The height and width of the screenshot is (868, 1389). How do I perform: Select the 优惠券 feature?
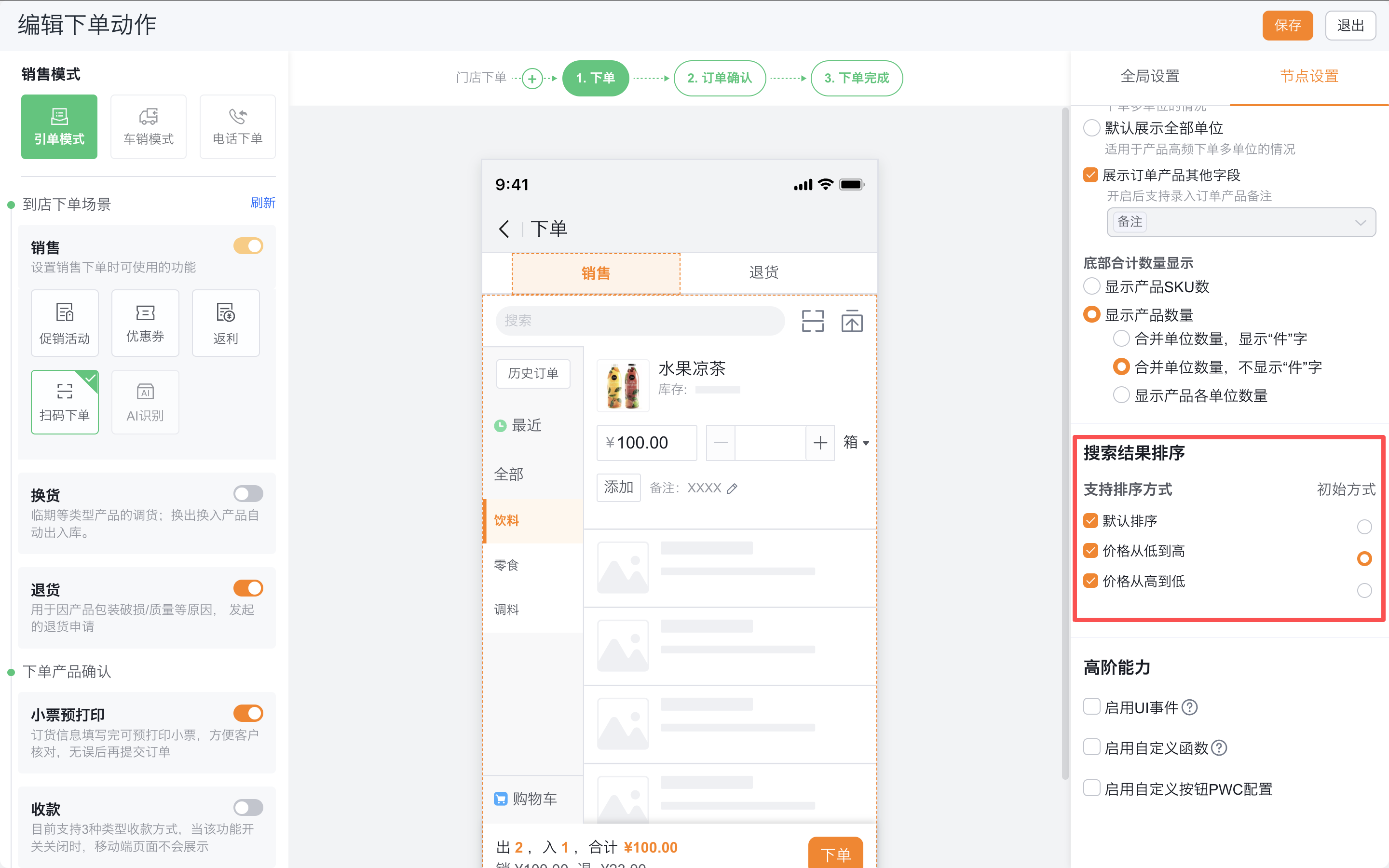[145, 323]
